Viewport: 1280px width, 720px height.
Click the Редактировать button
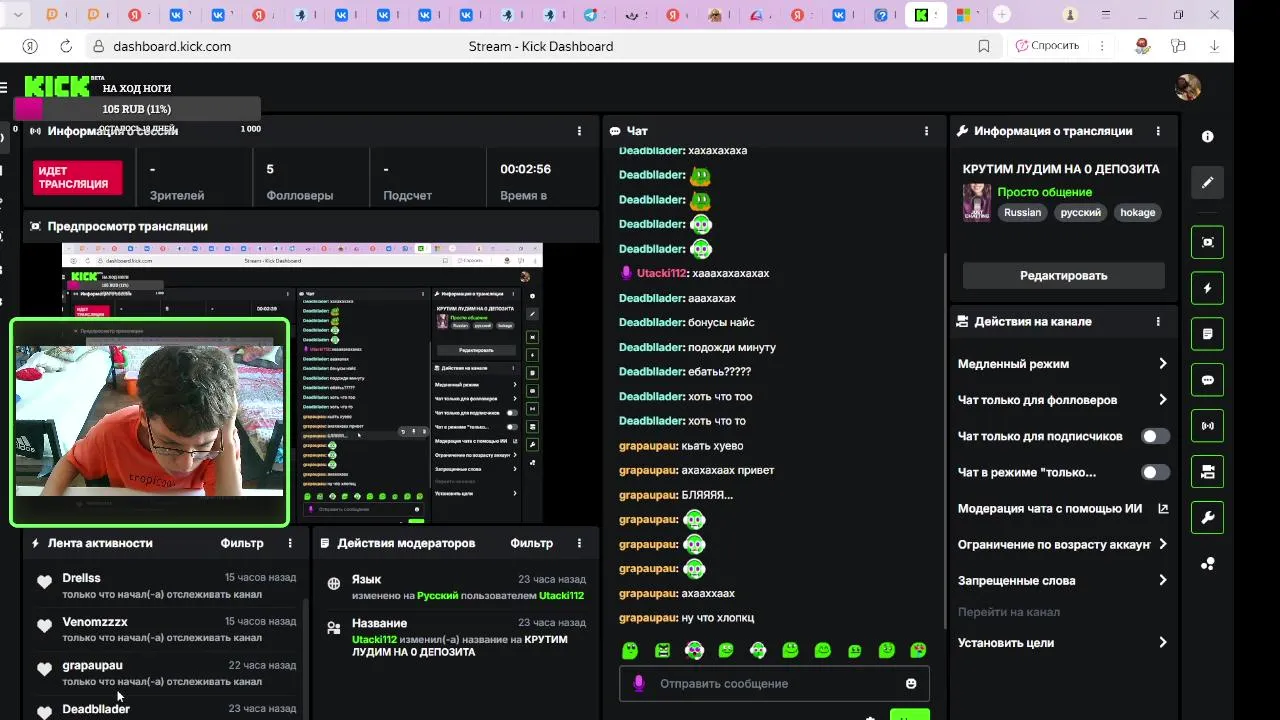tap(1063, 276)
